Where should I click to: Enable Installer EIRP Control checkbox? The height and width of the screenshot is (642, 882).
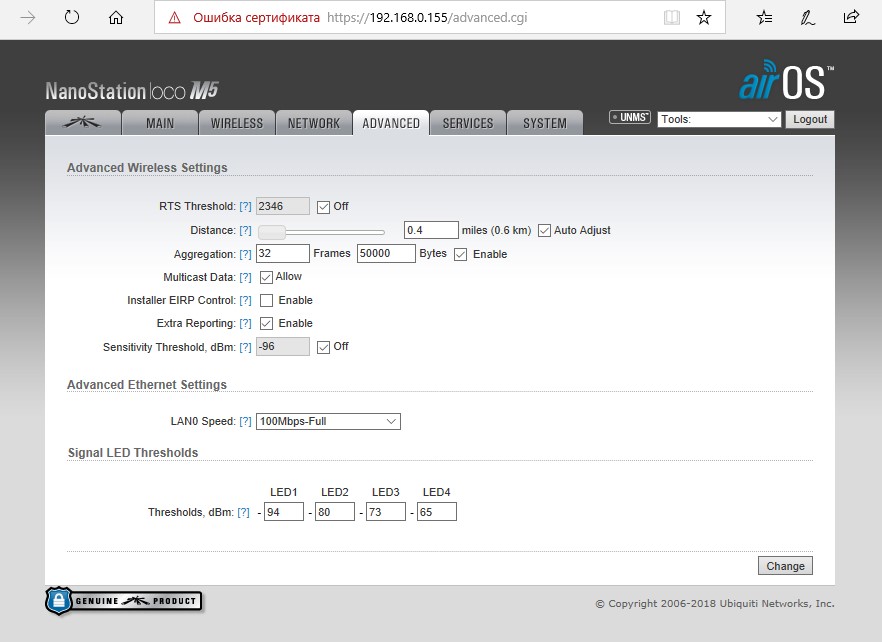click(267, 300)
